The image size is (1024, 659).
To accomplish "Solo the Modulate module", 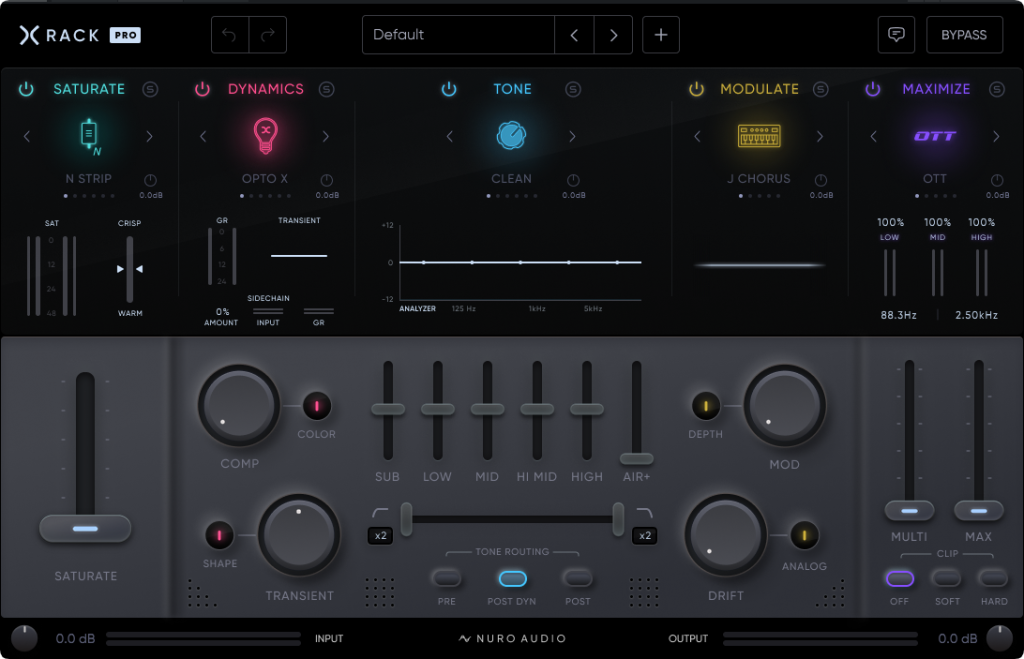I will pyautogui.click(x=820, y=89).
